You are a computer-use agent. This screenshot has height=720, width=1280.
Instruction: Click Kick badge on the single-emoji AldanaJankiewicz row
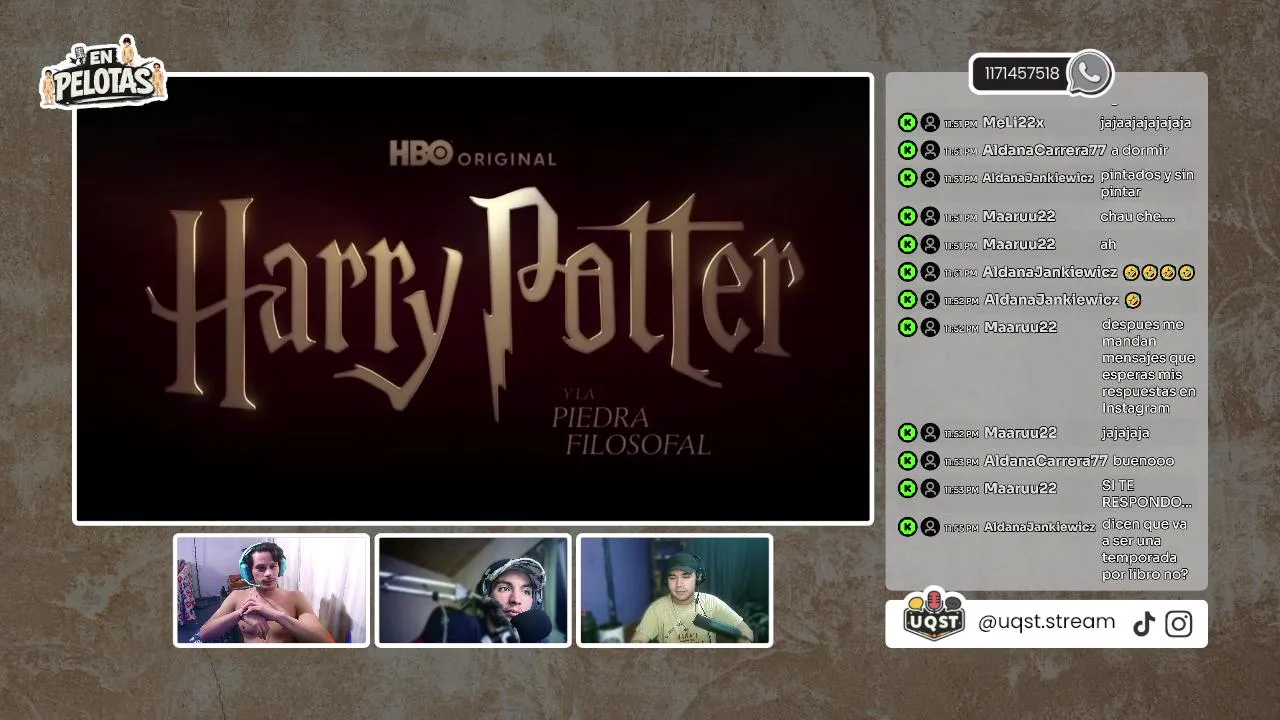click(x=907, y=299)
